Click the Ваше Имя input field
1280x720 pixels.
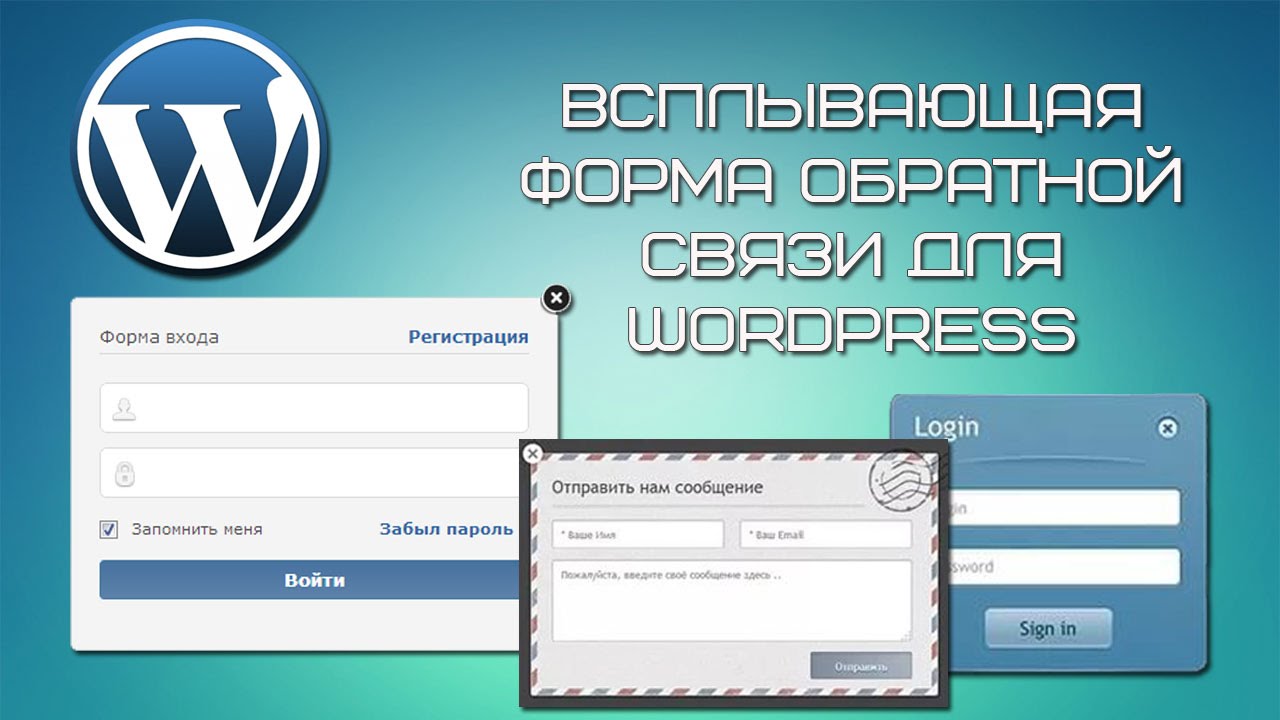pos(638,534)
